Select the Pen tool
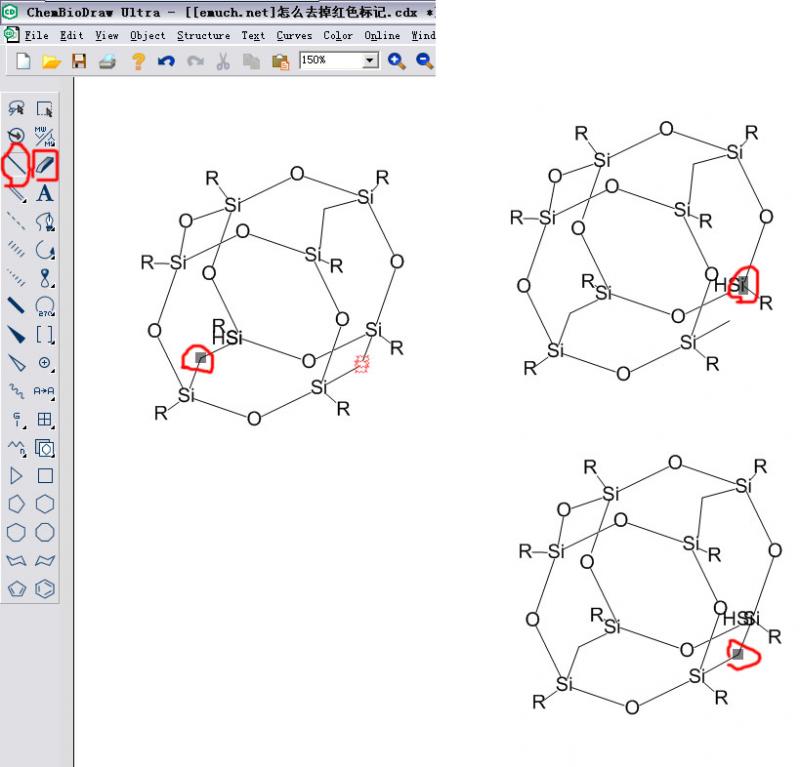This screenshot has width=800, height=767. (45, 221)
